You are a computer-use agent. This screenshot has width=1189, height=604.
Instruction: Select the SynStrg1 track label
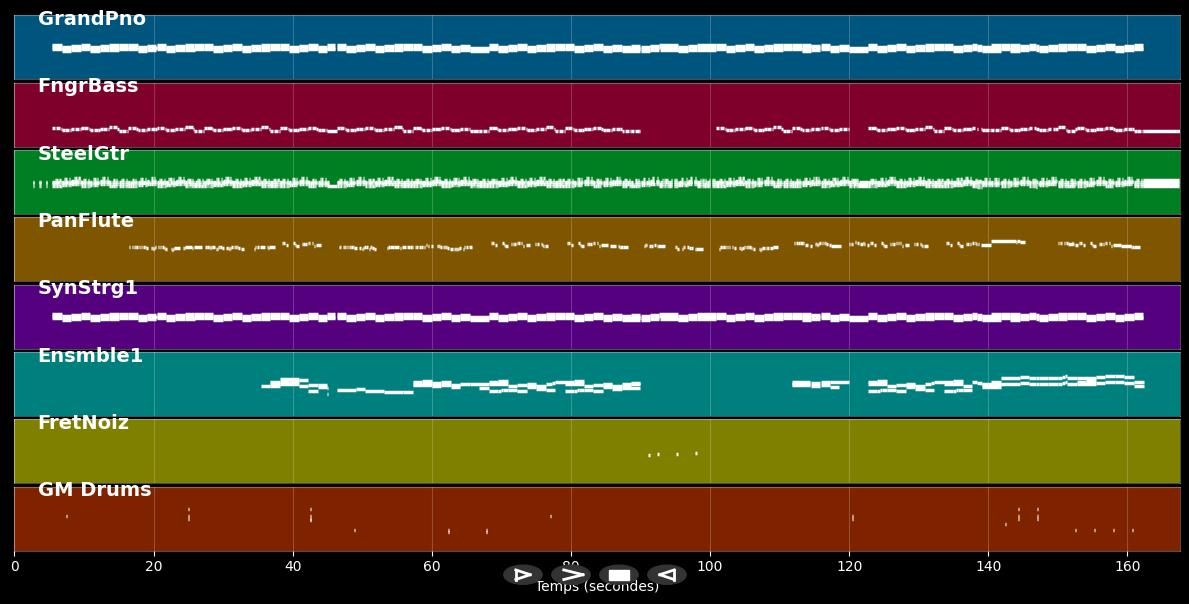88,288
